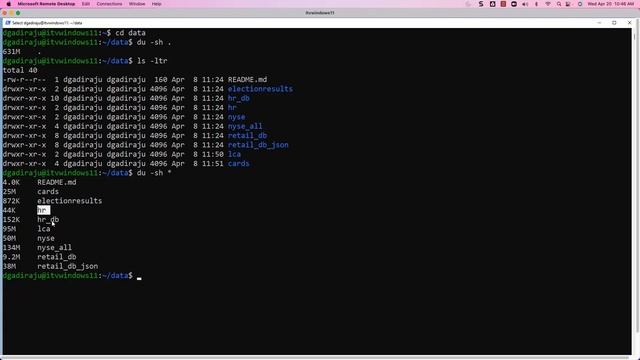This screenshot has width=640, height=360.
Task: Maximize the remote terminal window
Action: [x=614, y=23]
